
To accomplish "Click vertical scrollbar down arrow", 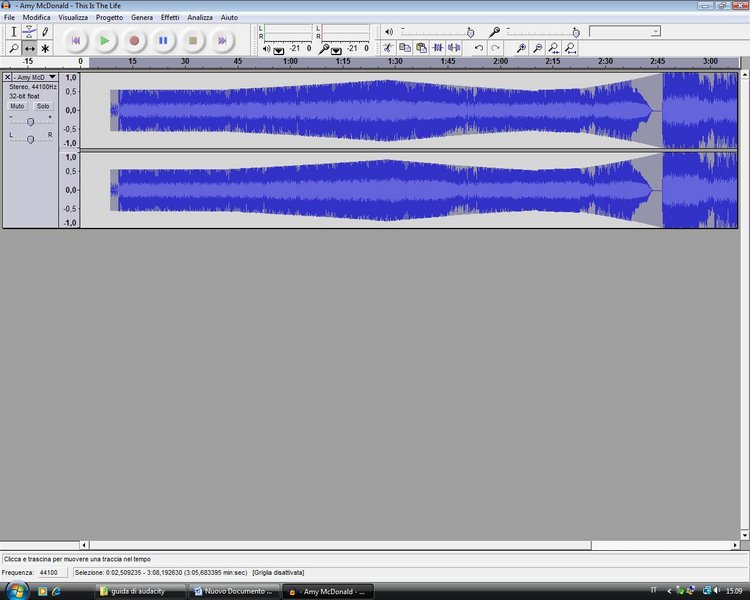I will (745, 535).
